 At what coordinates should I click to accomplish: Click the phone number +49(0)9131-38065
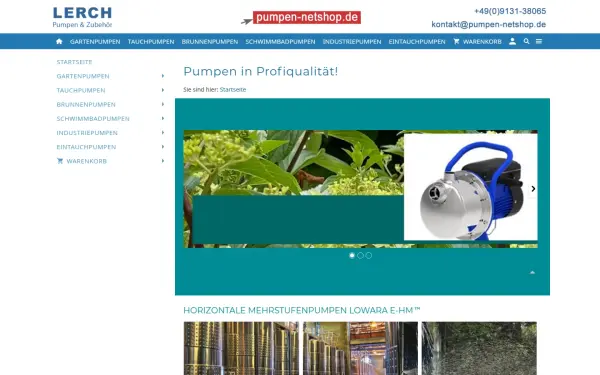510,11
